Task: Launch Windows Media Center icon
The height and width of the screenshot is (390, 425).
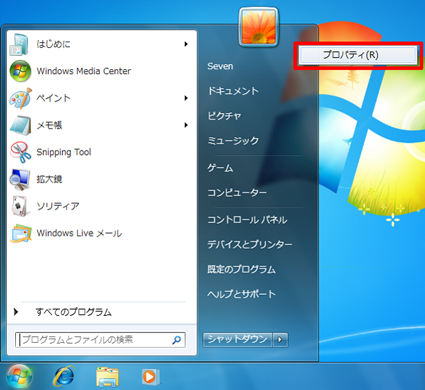Action: pos(20,71)
